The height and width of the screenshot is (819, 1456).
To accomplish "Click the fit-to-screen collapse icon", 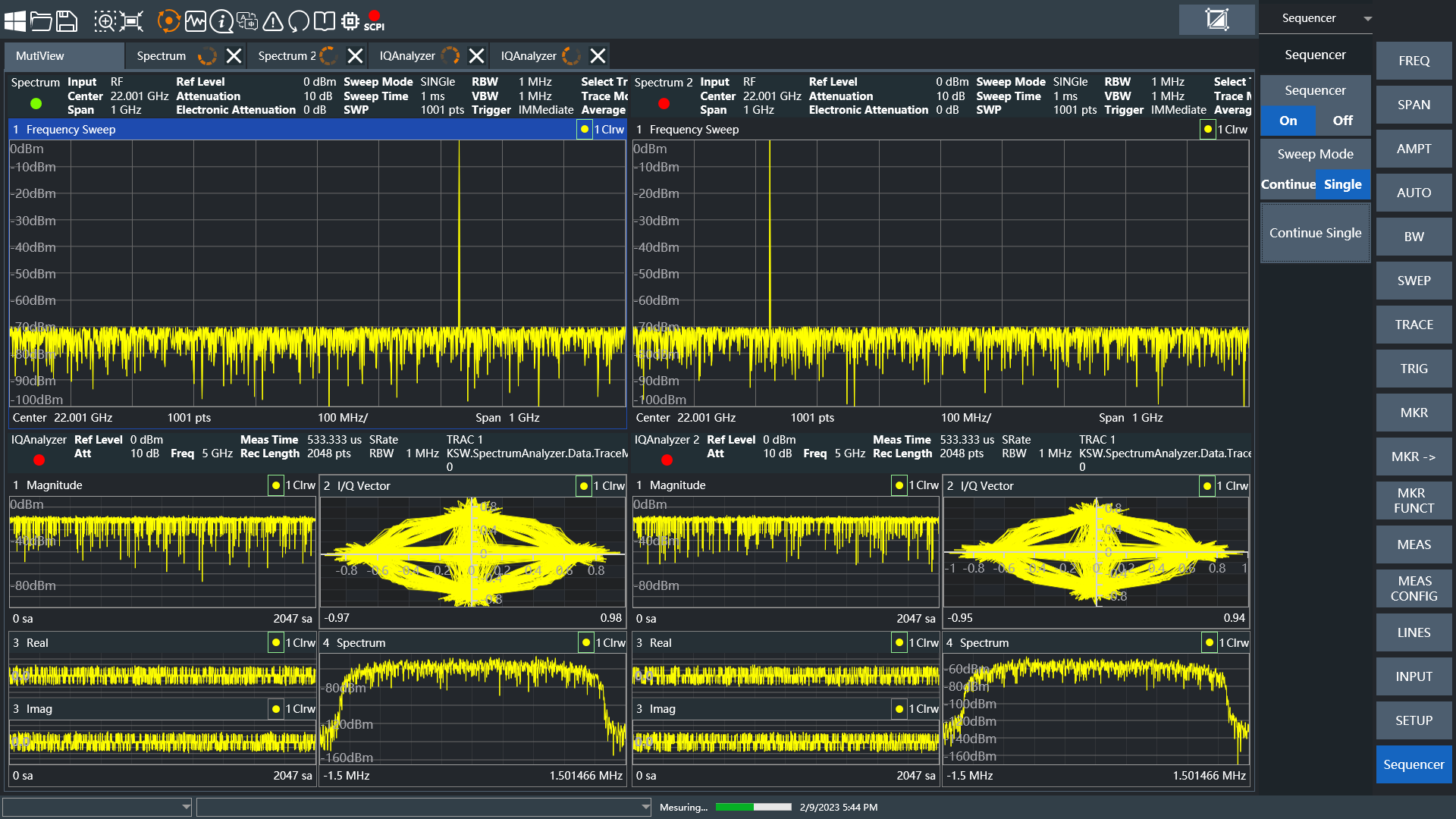I will (x=131, y=20).
